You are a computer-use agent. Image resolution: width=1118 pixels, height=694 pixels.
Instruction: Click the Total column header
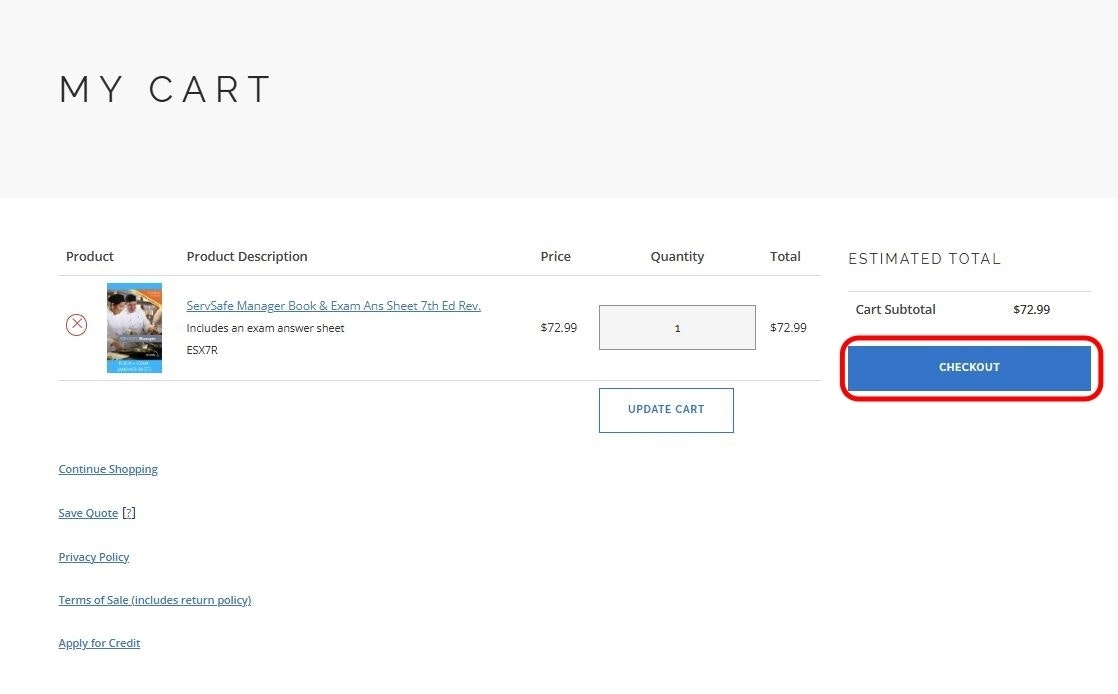785,257
